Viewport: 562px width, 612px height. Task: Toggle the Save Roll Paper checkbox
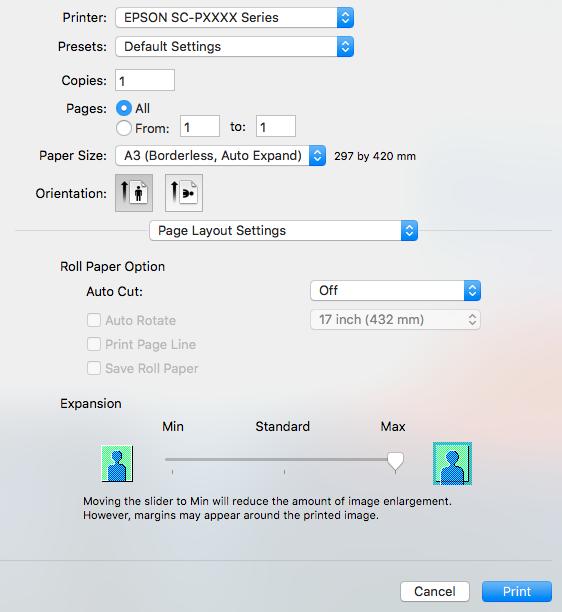tap(94, 368)
